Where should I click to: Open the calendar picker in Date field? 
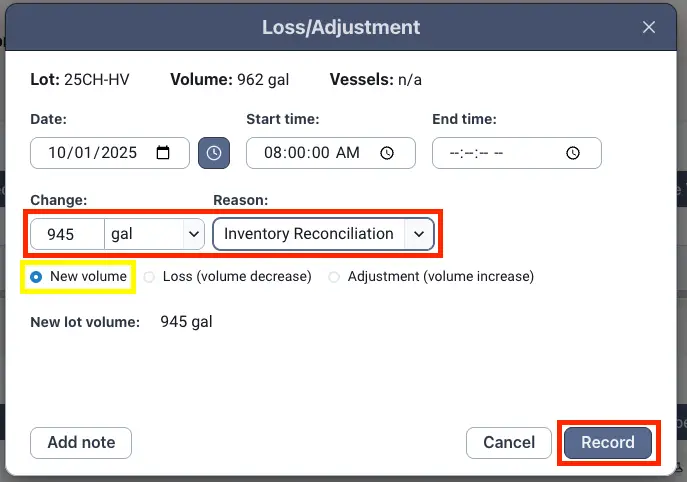coord(165,153)
